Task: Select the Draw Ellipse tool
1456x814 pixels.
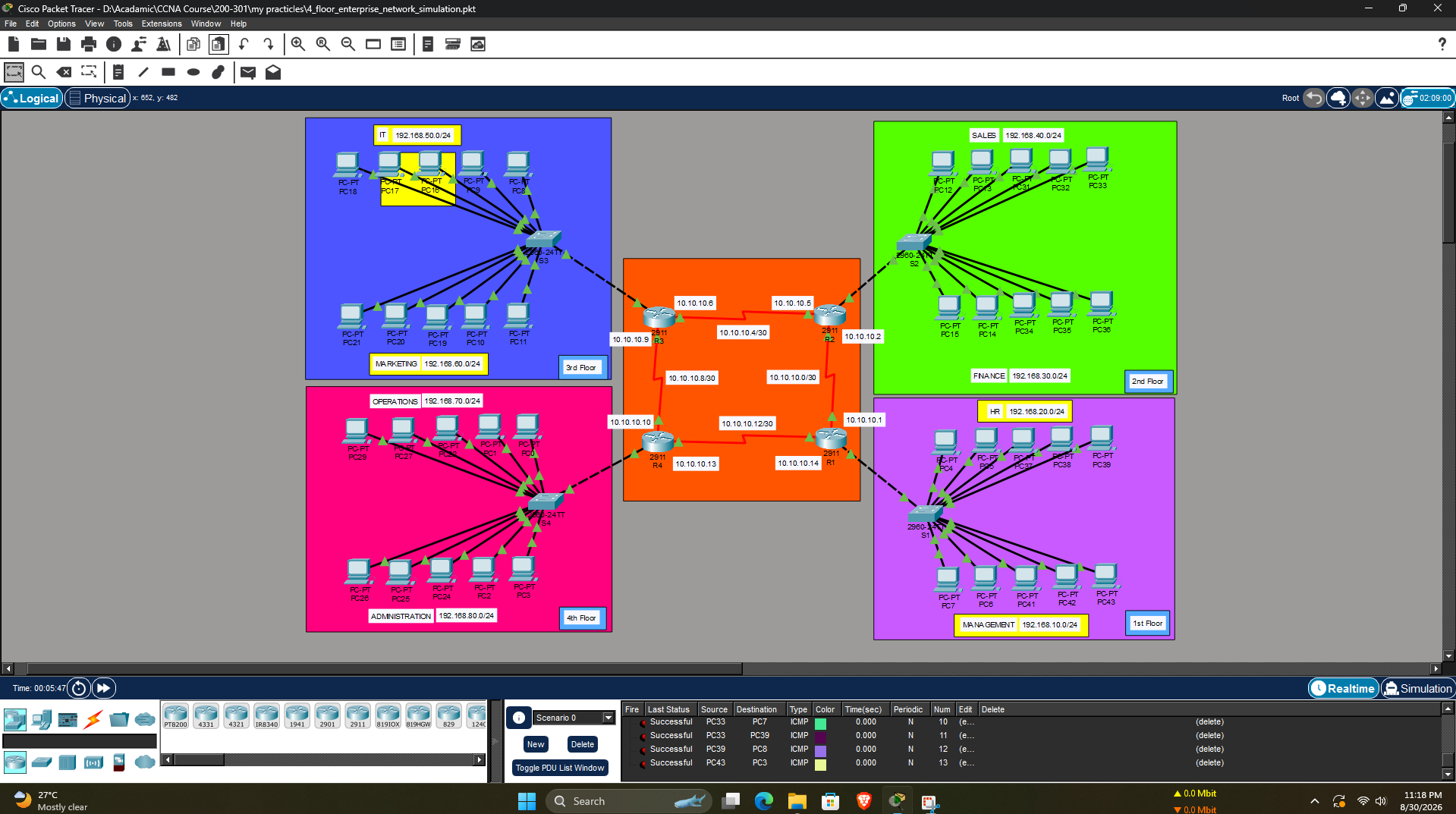Action: [193, 72]
